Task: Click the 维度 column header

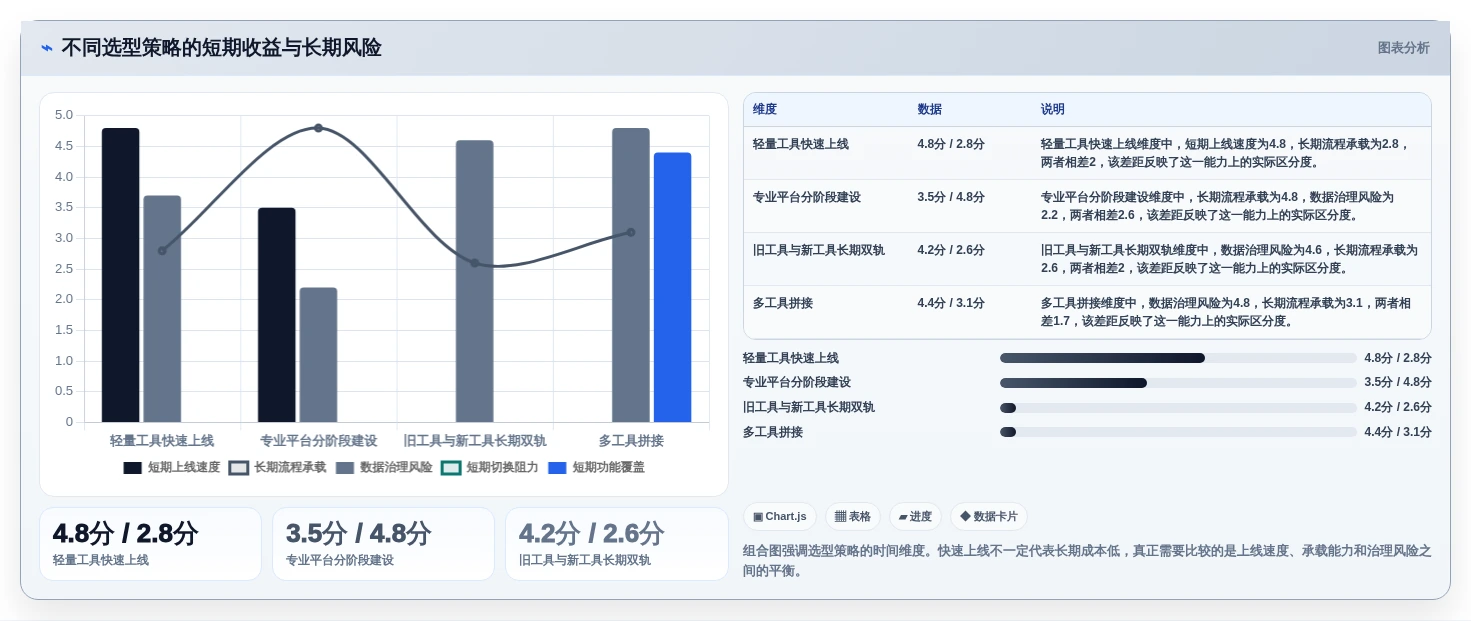Action: [x=765, y=109]
